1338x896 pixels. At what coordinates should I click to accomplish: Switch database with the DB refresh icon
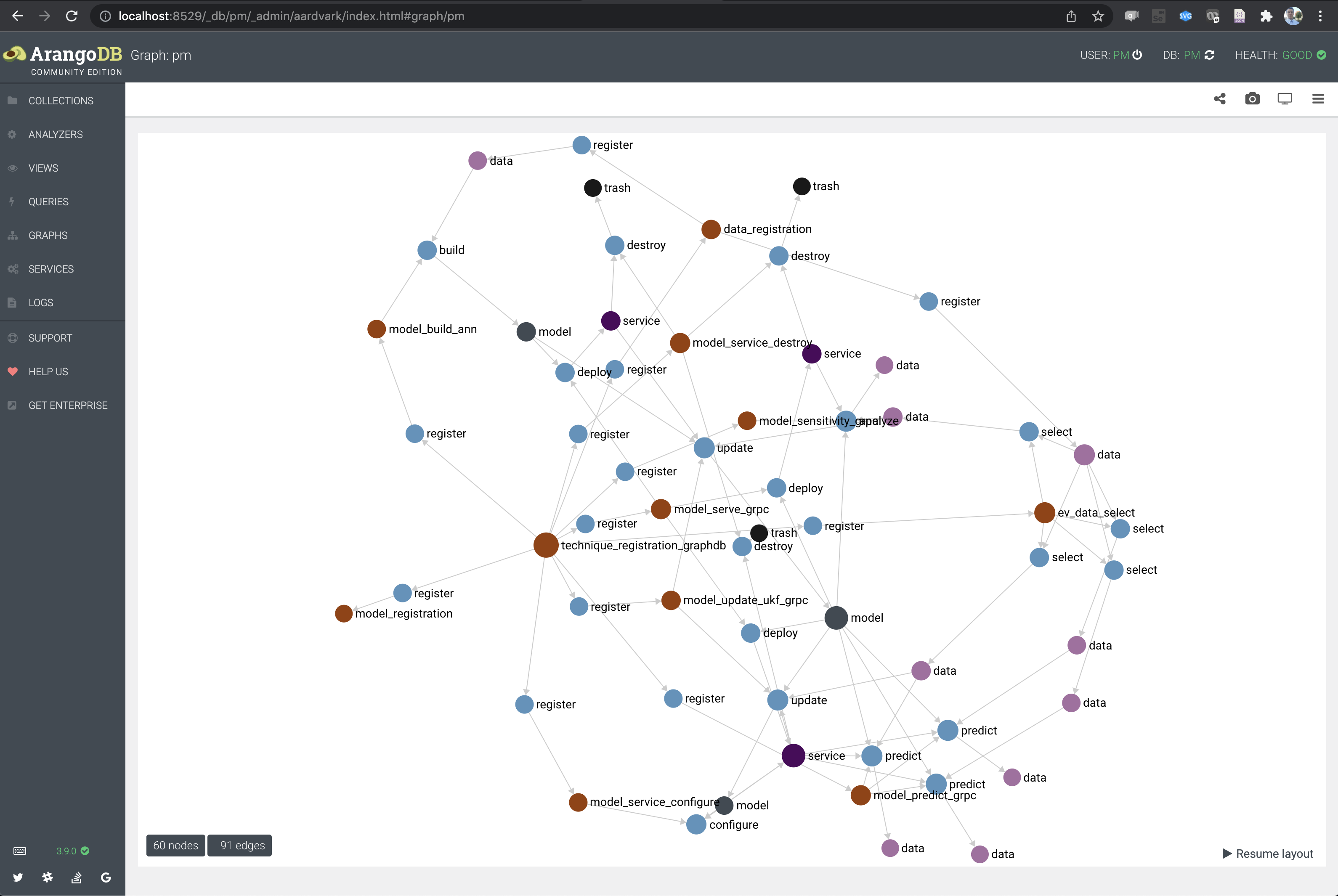[x=1209, y=55]
